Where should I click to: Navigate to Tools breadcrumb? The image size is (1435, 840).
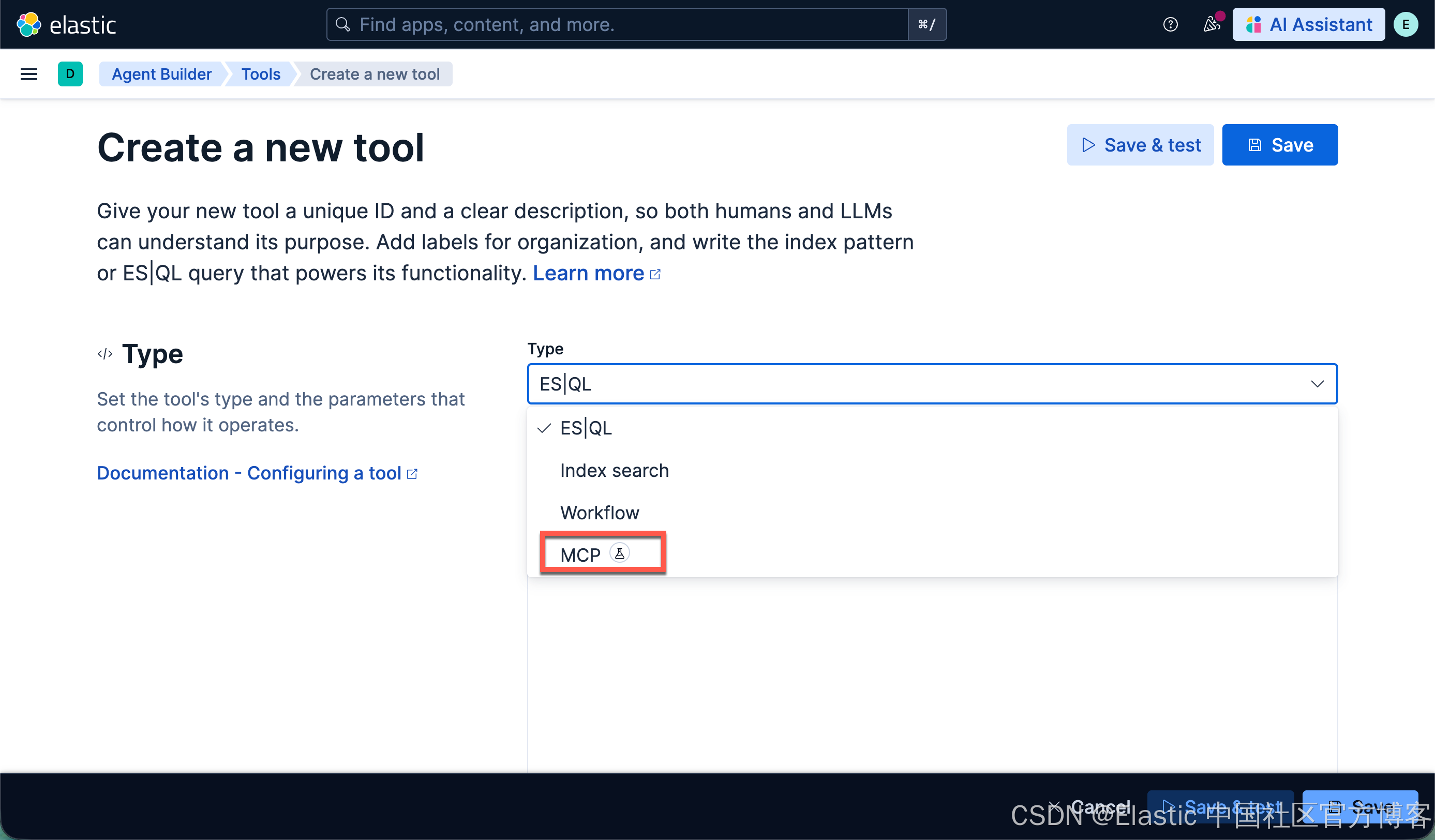[260, 74]
